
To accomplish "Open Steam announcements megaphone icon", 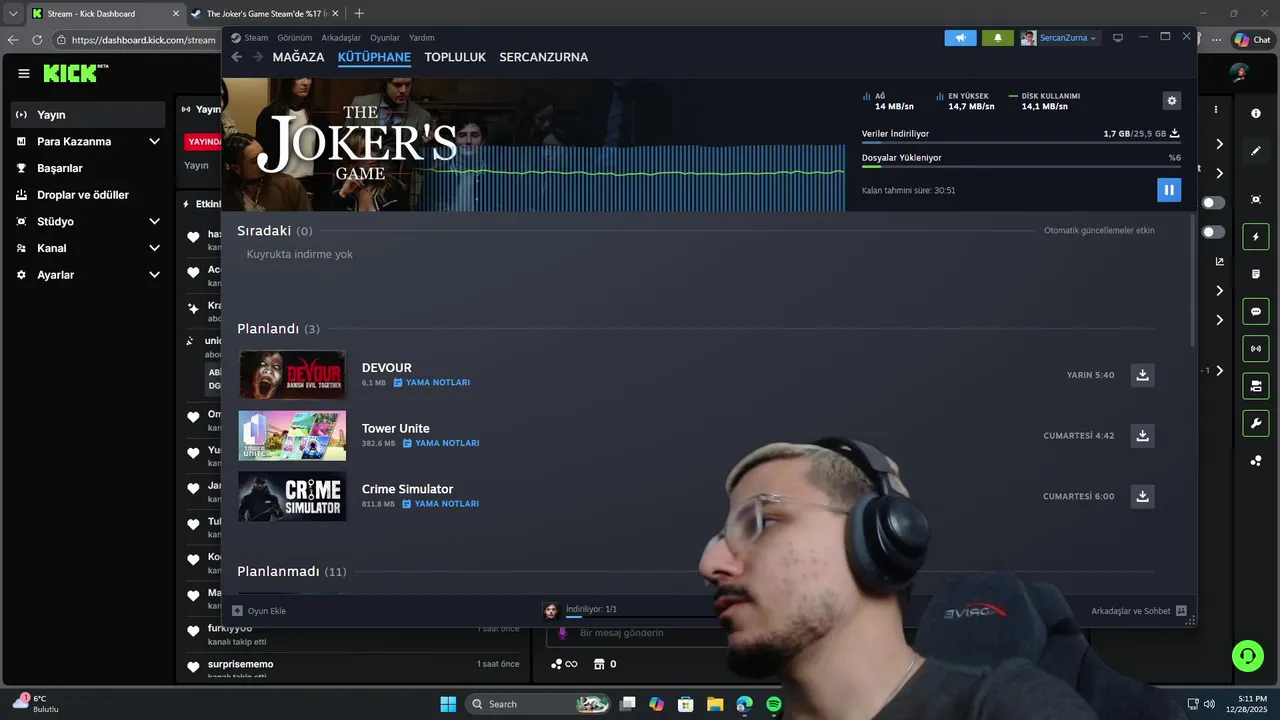I will click(960, 38).
